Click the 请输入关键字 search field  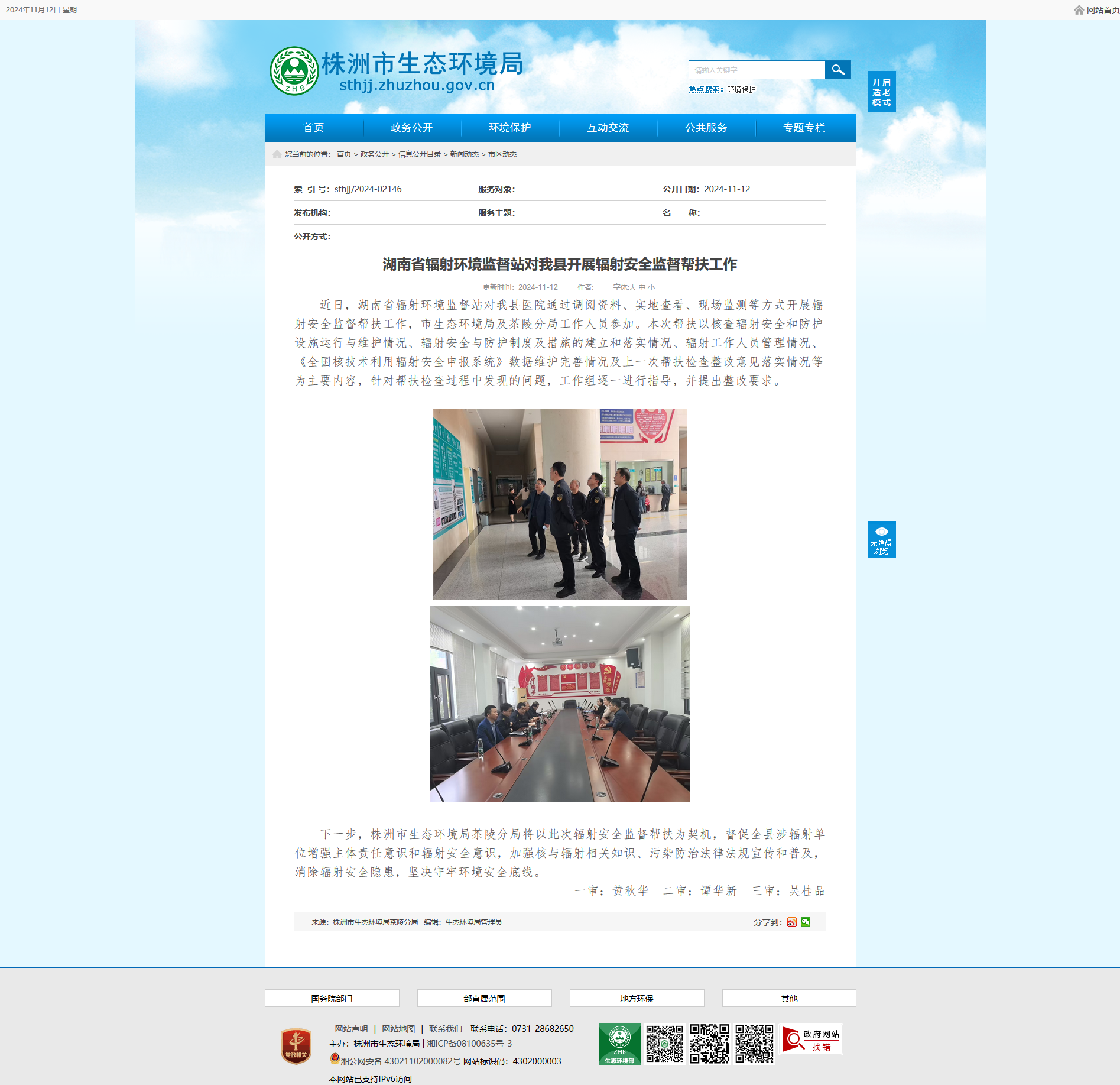(757, 70)
